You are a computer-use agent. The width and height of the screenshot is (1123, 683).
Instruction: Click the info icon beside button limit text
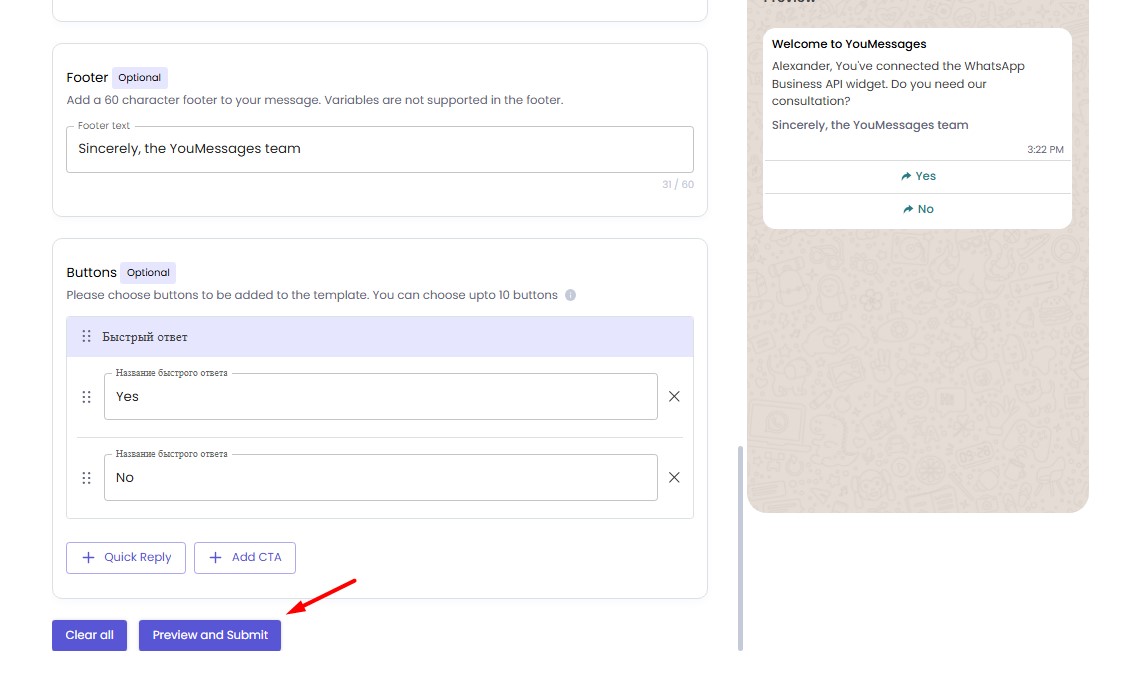coord(570,296)
